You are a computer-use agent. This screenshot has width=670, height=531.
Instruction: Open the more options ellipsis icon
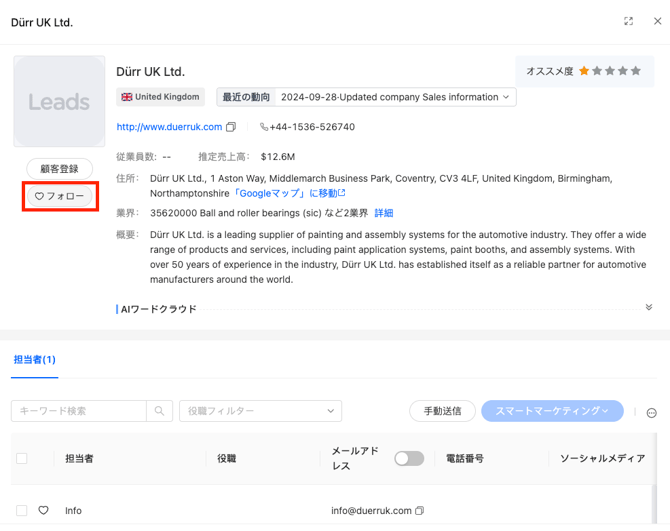coord(651,412)
